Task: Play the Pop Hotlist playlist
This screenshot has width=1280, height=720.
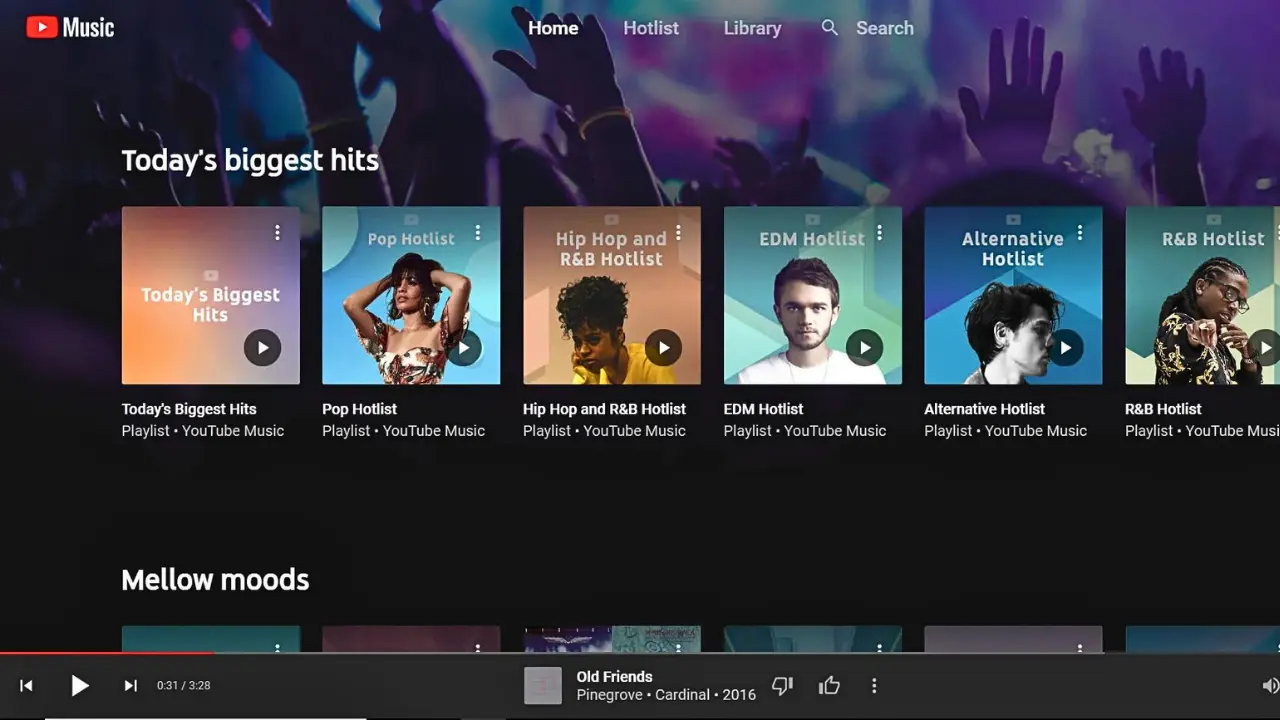Action: pos(463,348)
